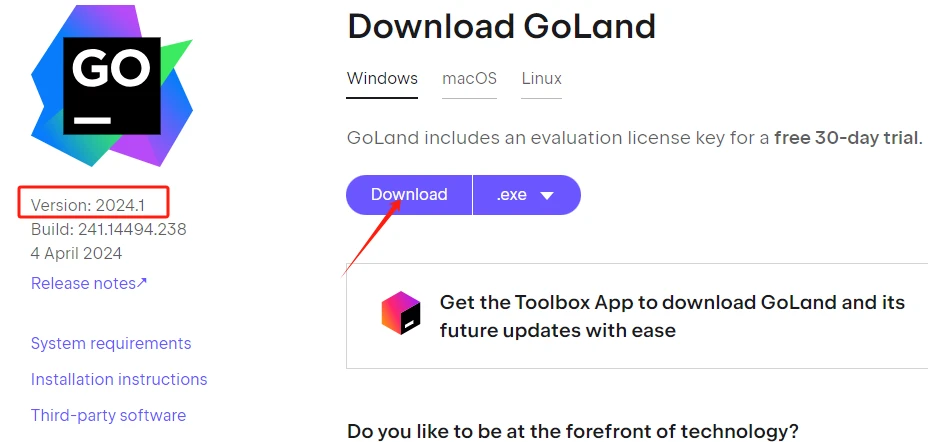This screenshot has width=928, height=442.
Task: Open the Third-party software link
Action: (x=108, y=415)
